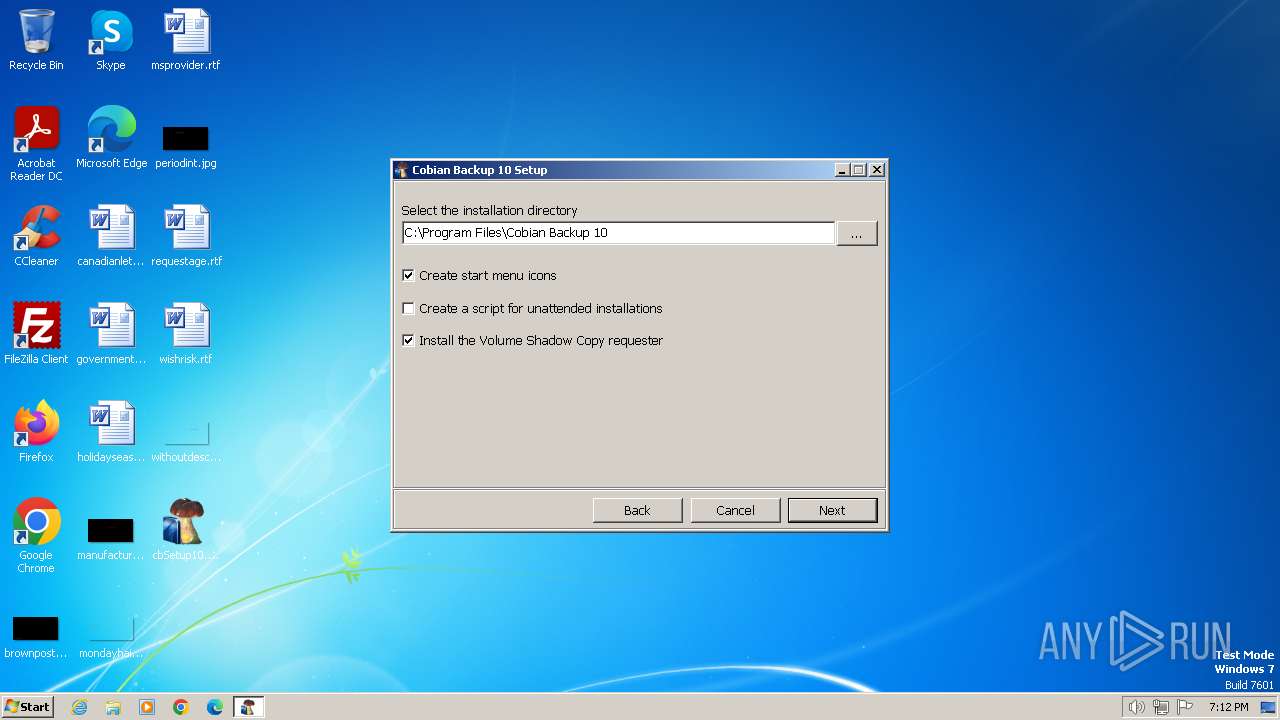Open Edge from the taskbar

tap(215, 707)
